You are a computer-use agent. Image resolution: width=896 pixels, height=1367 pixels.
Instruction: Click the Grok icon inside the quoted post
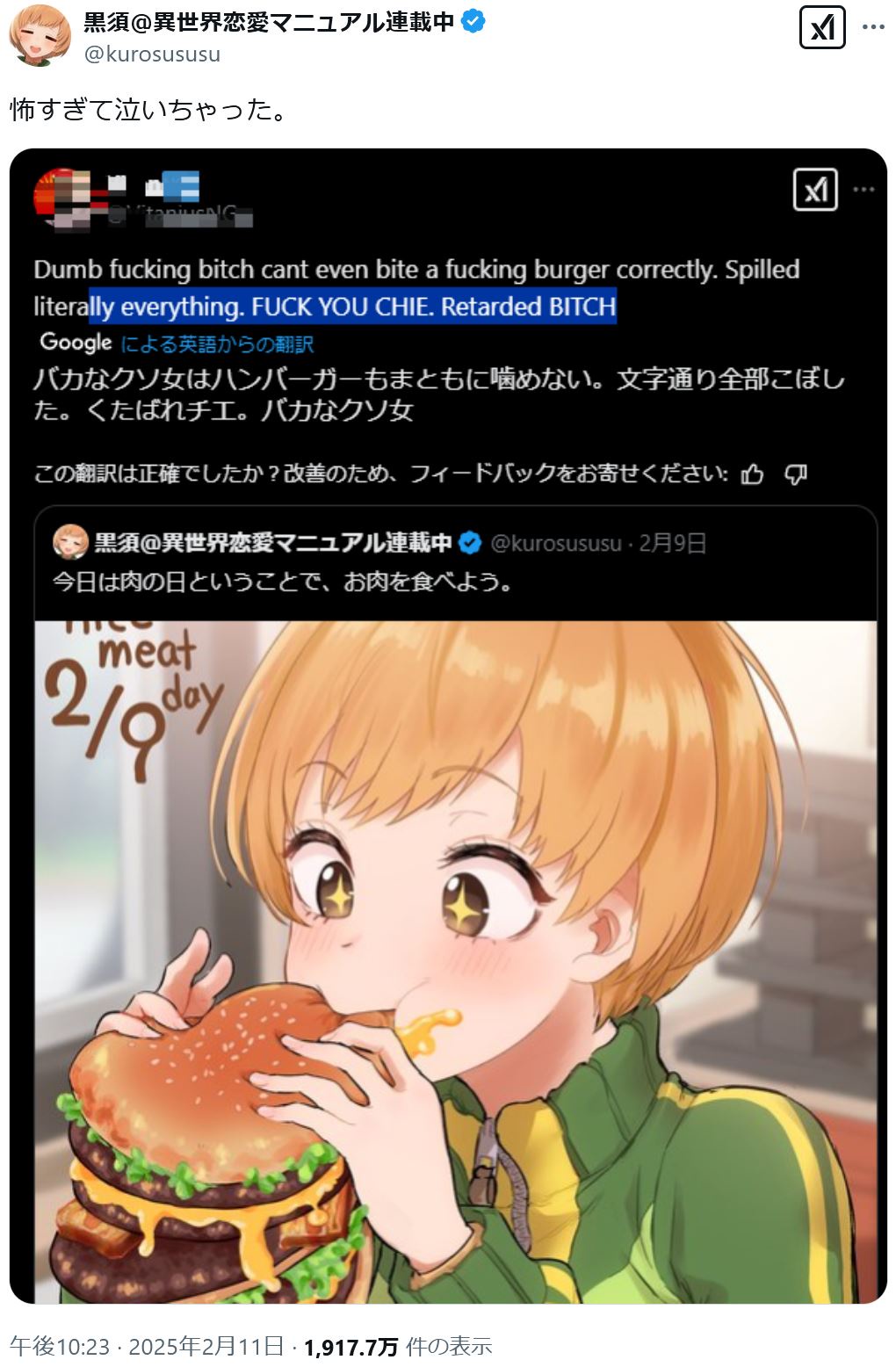tap(815, 190)
